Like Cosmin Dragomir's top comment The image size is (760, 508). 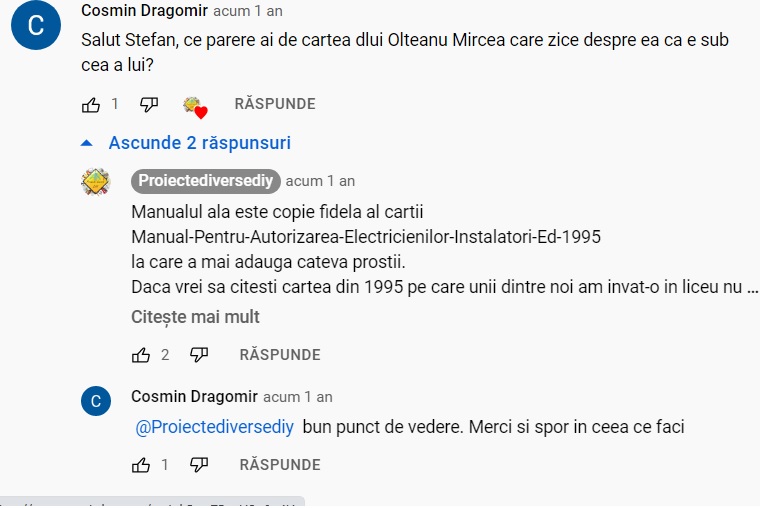(x=91, y=104)
